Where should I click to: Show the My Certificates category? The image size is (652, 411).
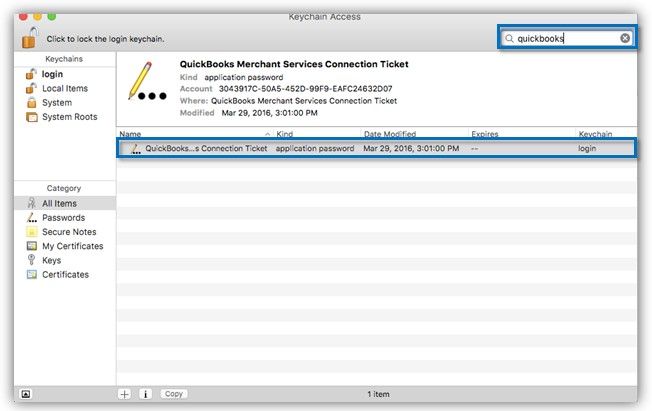click(x=72, y=246)
